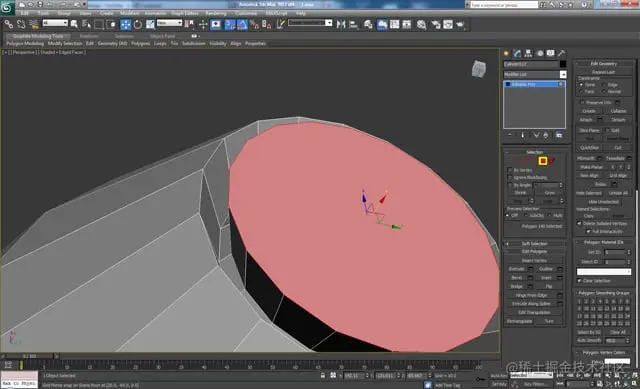Screen dimensions: 640x389
Task: Collapse the Edit Polygons rollout
Action: point(534,251)
